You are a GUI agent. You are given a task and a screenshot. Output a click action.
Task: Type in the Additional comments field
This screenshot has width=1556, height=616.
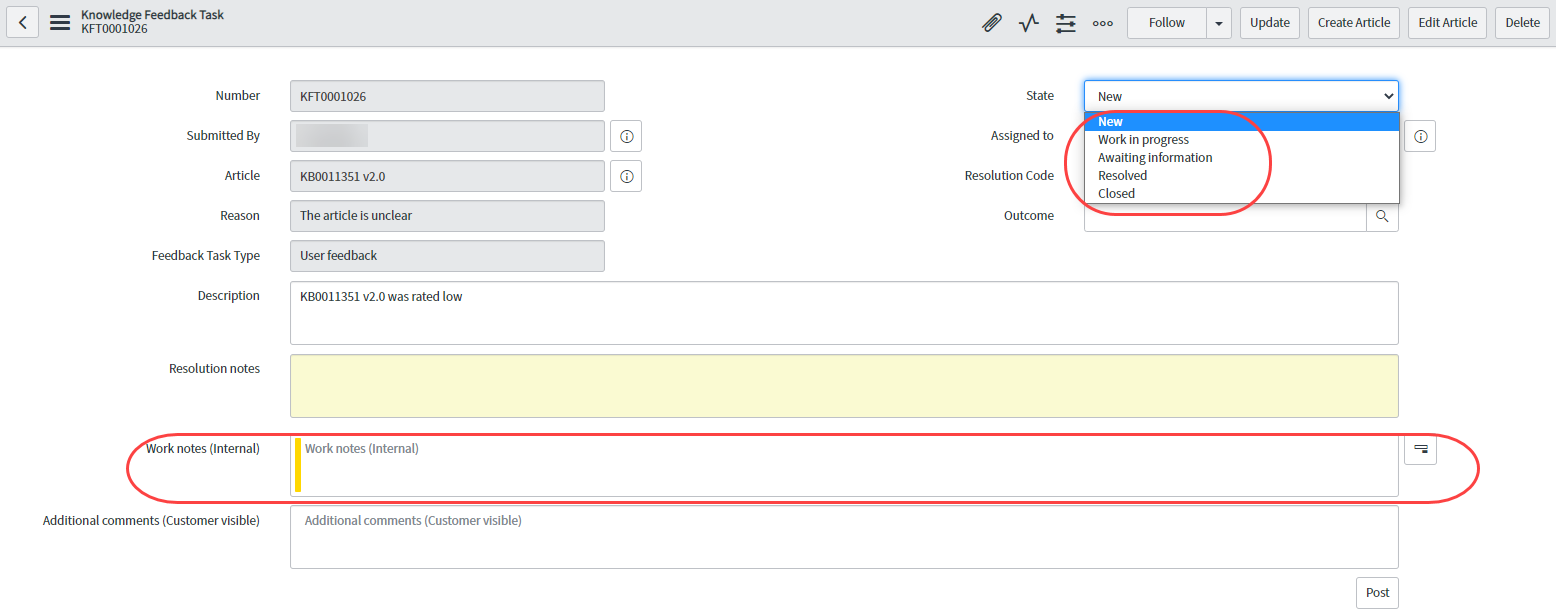tap(843, 537)
